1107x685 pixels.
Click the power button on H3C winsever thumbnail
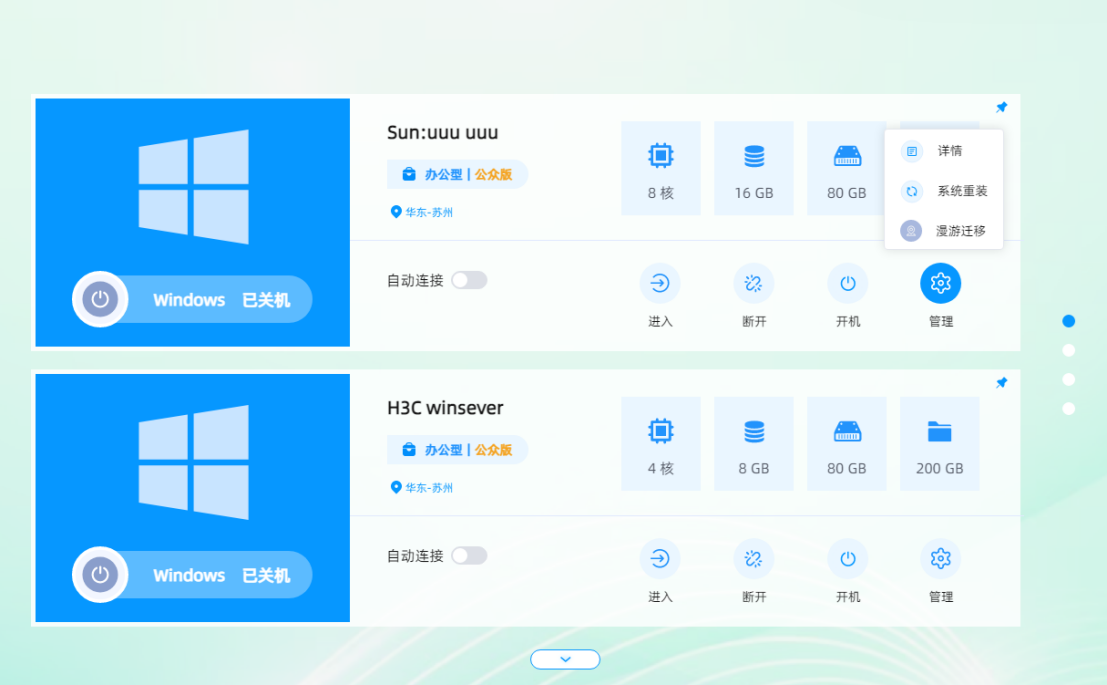[100, 574]
